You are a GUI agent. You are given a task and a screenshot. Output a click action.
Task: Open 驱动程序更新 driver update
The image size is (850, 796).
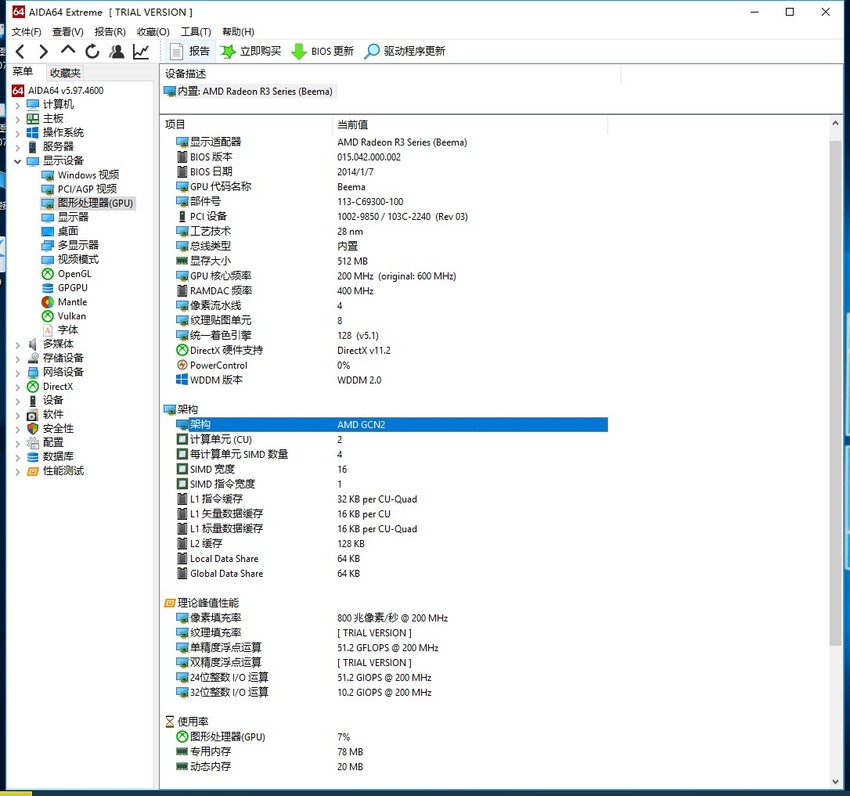click(405, 52)
